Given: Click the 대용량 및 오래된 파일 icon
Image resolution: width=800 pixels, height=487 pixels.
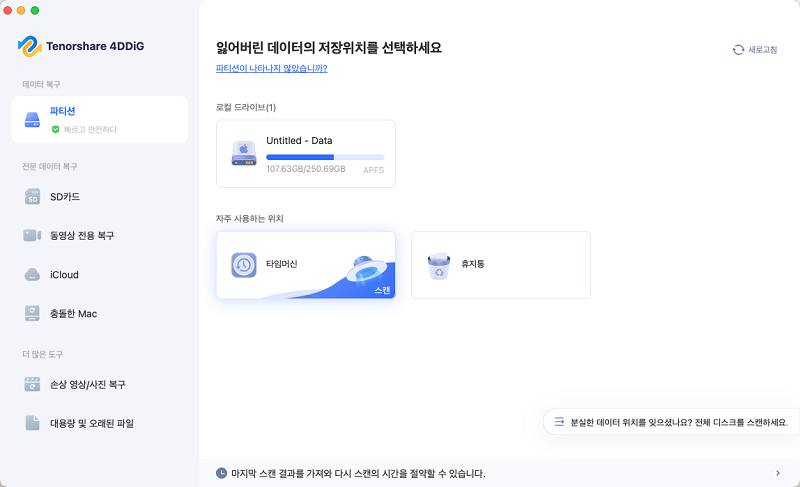Looking at the screenshot, I should click(32, 423).
